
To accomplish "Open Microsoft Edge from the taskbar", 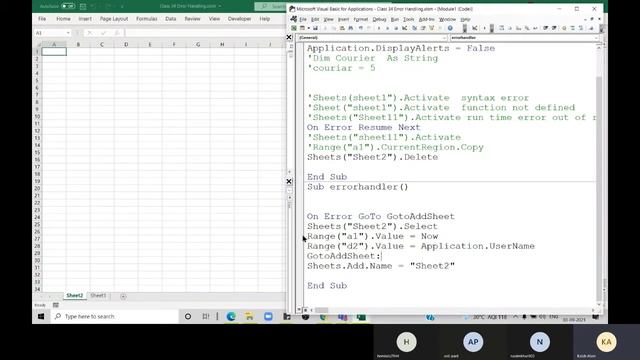I will [x=231, y=316].
